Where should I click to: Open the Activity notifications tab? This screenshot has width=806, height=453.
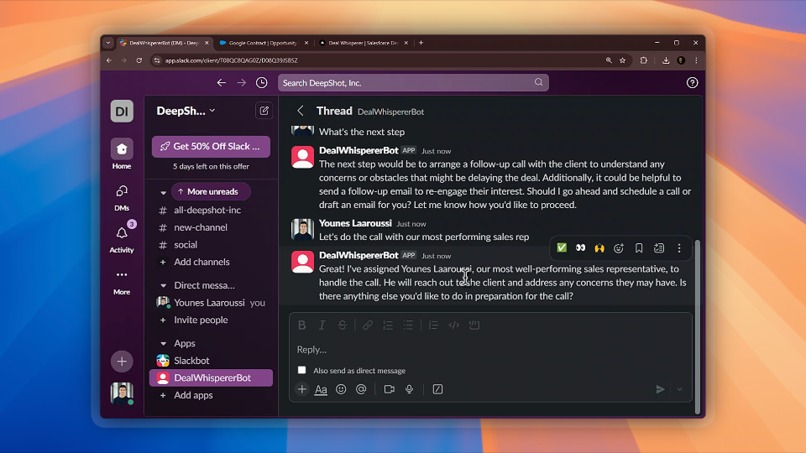pyautogui.click(x=122, y=239)
